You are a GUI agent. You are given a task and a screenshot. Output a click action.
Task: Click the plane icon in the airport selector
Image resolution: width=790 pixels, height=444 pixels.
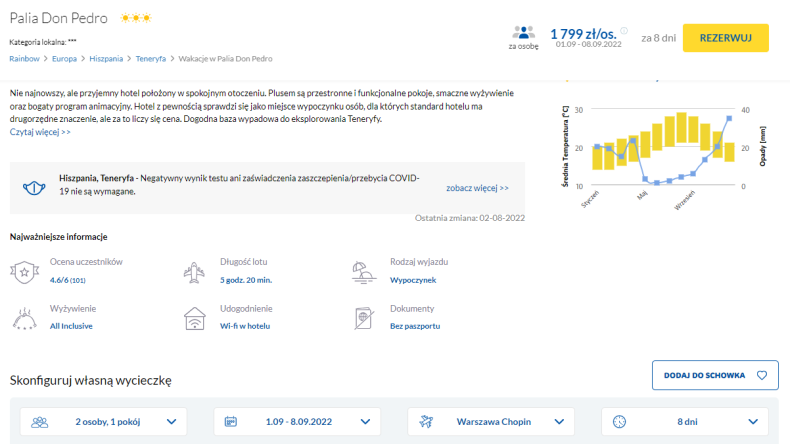tap(426, 421)
